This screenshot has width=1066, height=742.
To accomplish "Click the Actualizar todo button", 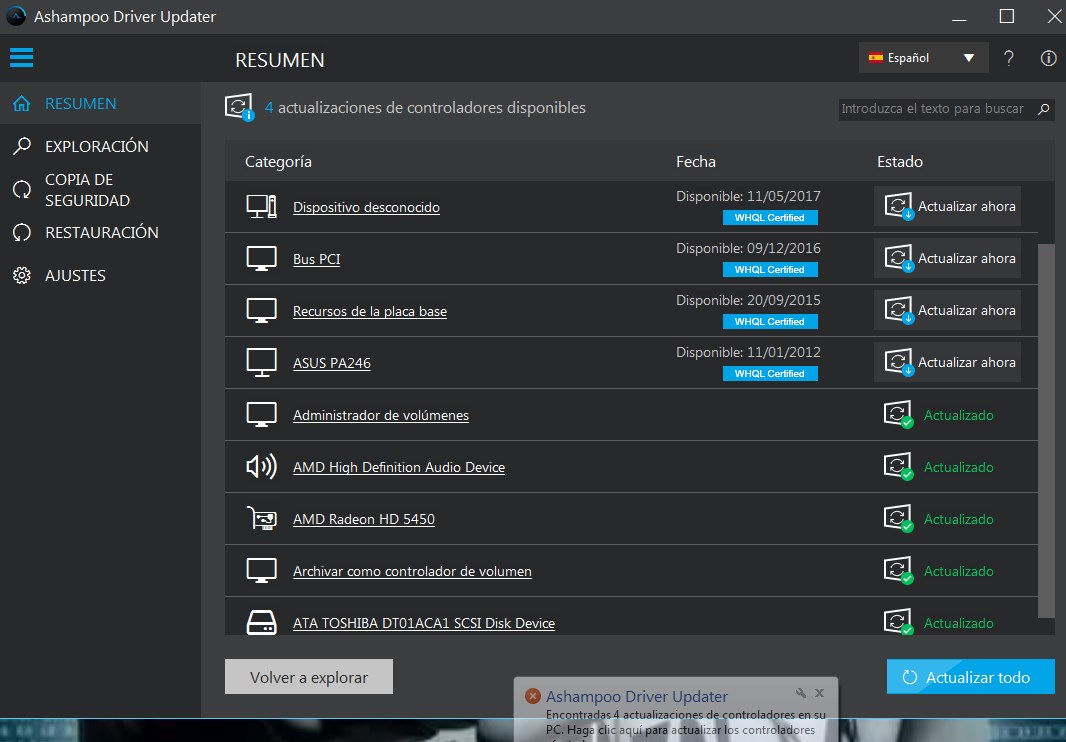I will [x=971, y=677].
